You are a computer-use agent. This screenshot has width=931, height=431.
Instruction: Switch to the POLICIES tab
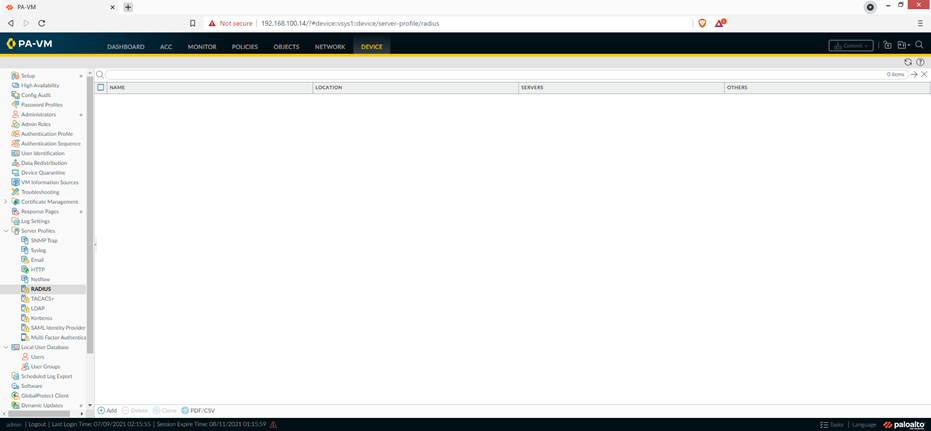click(x=245, y=47)
